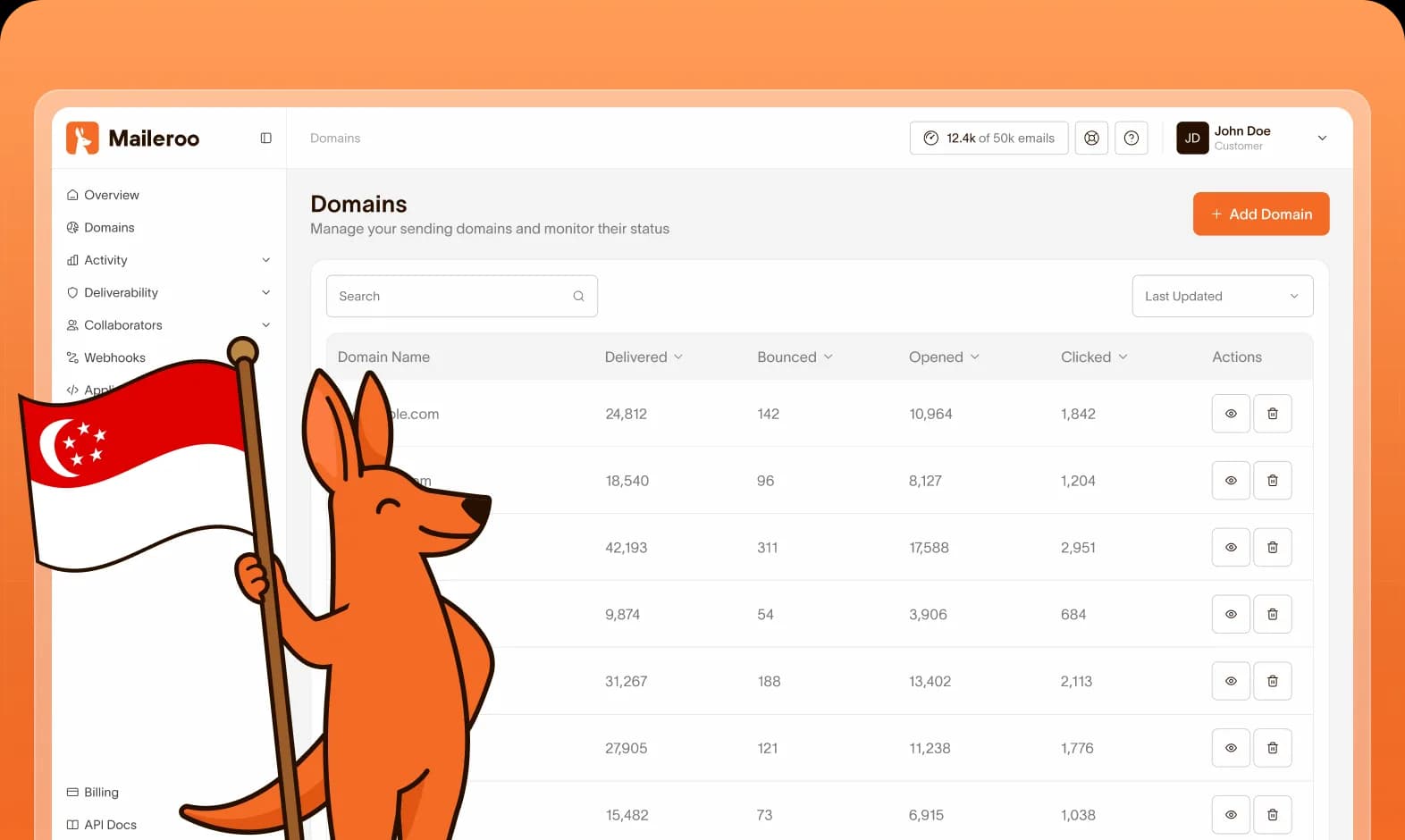Click the API Docs book icon
Screen dimensions: 1405x840
tap(72, 825)
